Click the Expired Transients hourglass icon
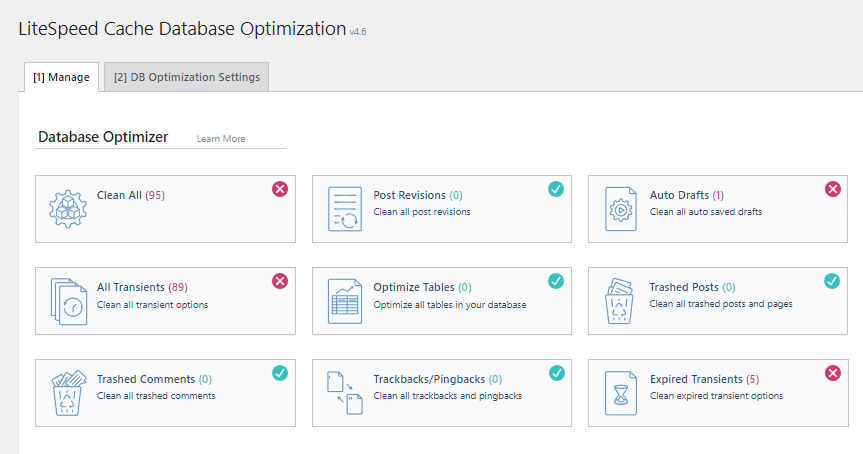 pos(621,393)
